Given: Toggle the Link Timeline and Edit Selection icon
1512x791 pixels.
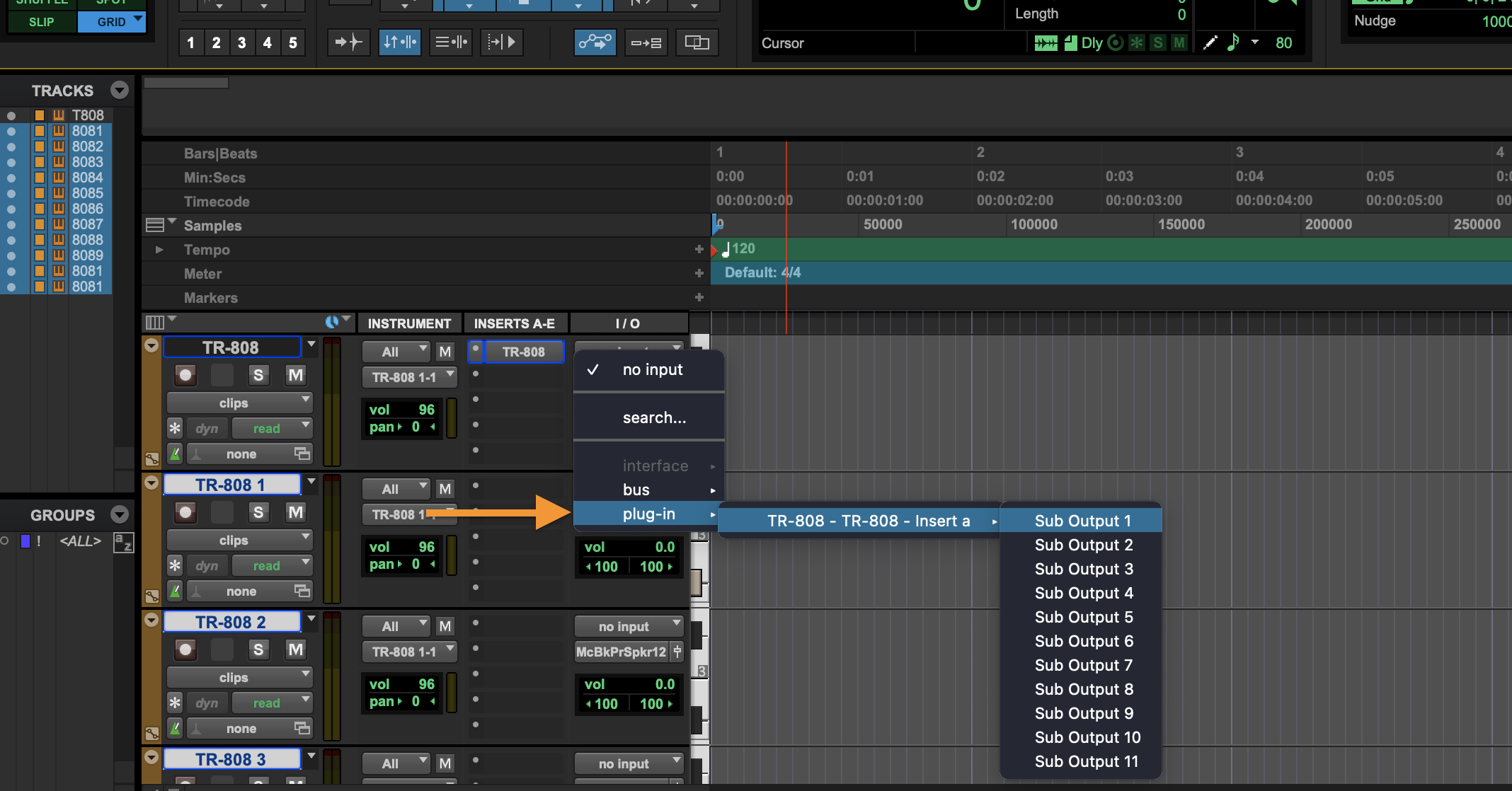Looking at the screenshot, I should [399, 42].
